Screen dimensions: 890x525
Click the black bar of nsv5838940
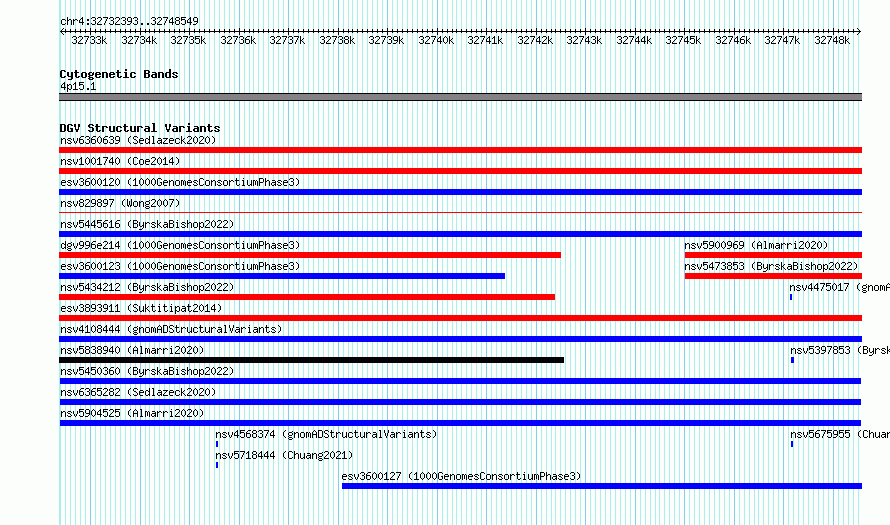[312, 360]
